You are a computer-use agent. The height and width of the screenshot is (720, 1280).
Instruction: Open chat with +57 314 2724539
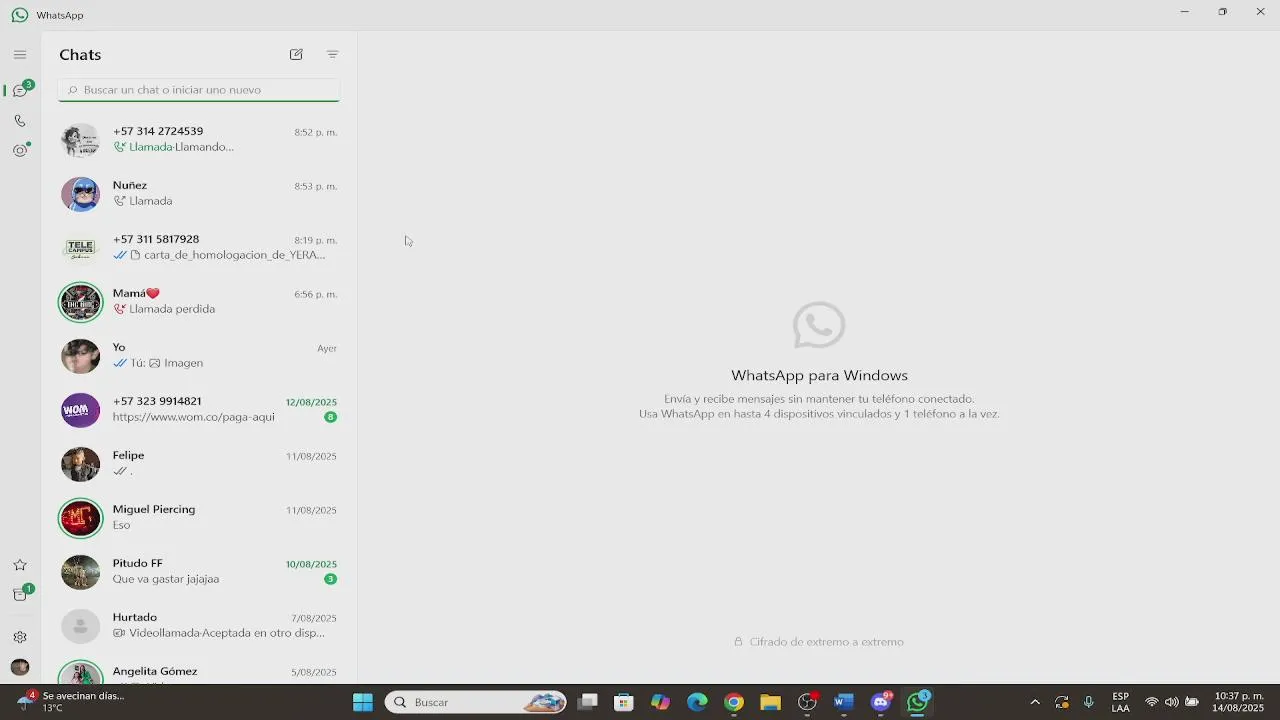(199, 139)
